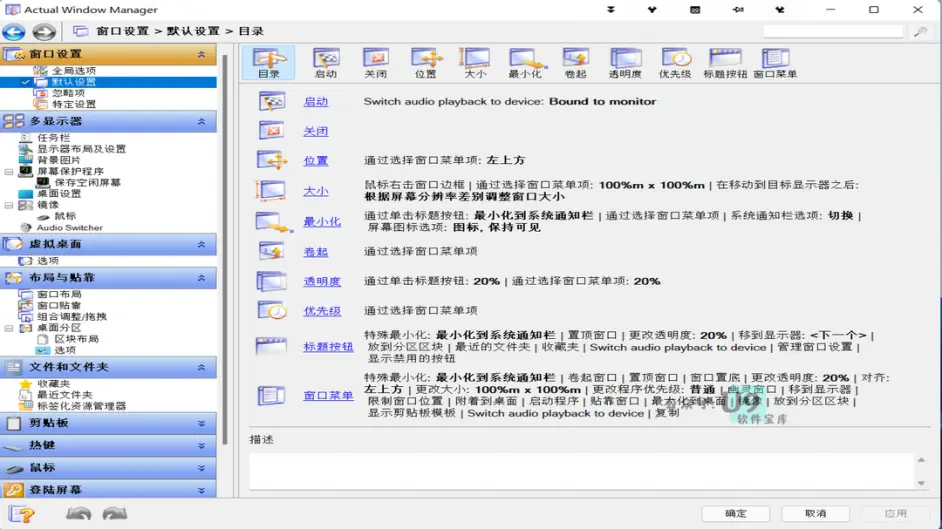Click the 标题按钮 link in the list

(x=328, y=346)
